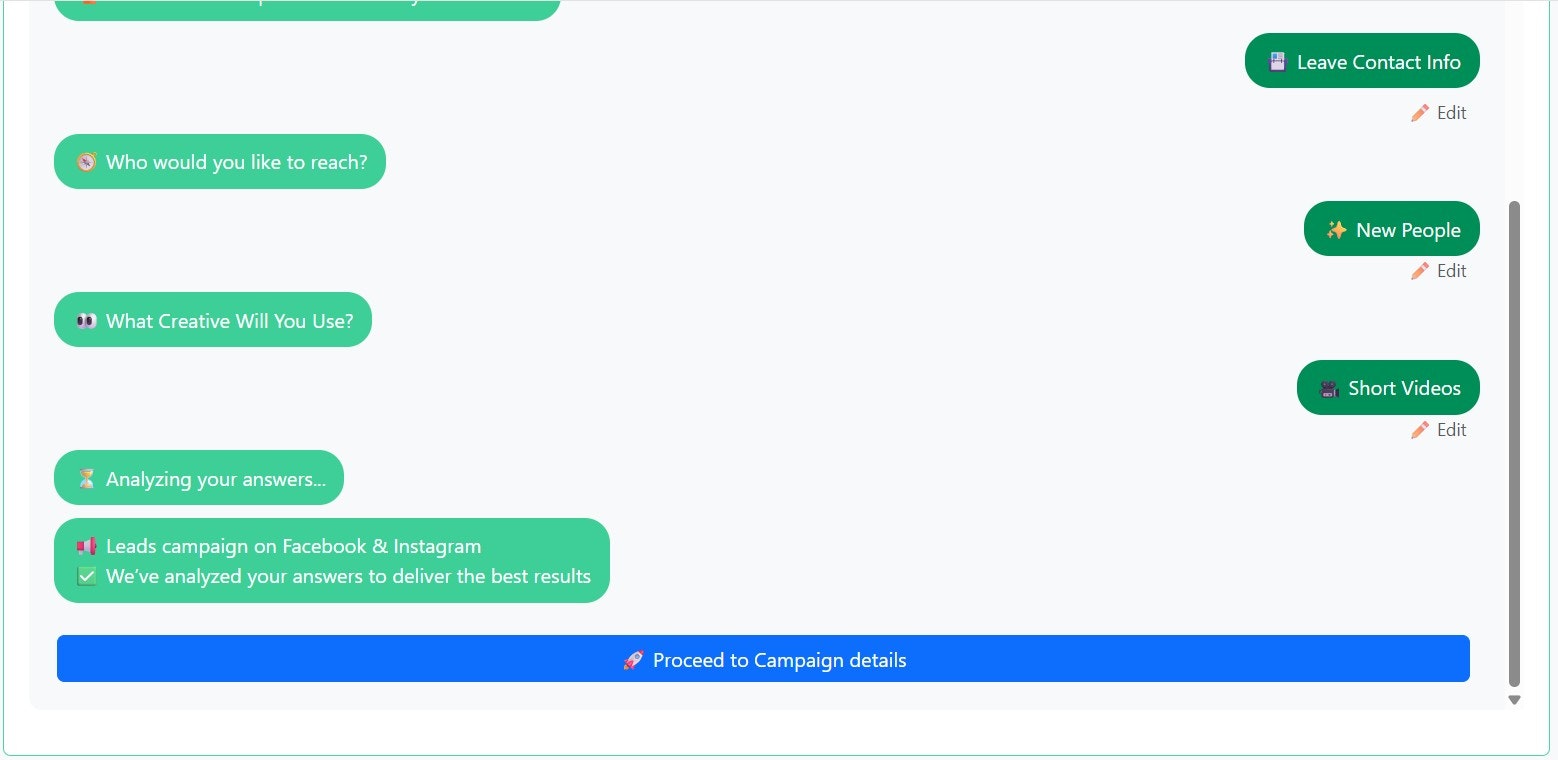Click the hourglass icon in the Analyzing message

87,479
